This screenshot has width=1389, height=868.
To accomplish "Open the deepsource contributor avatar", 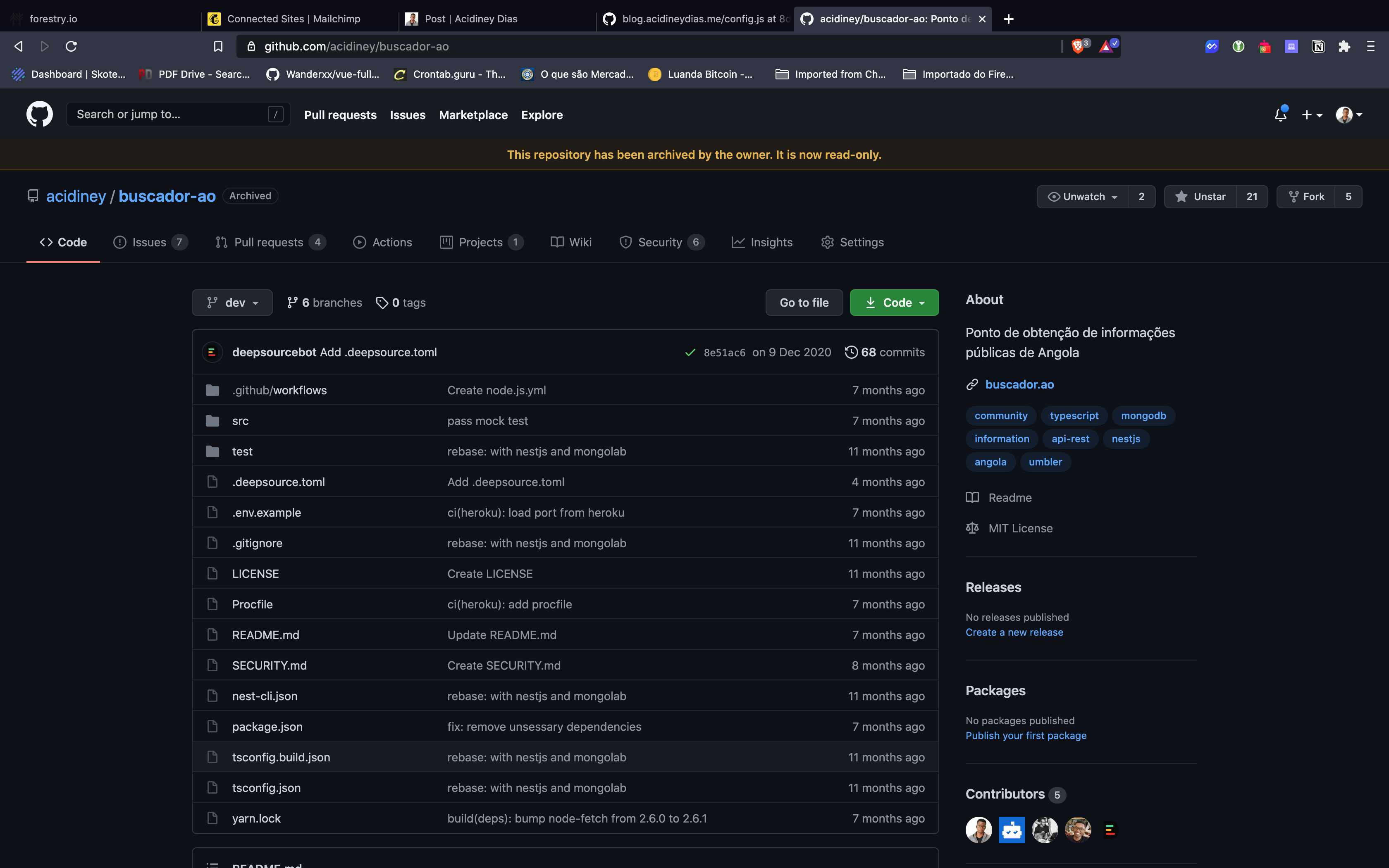I will [x=1111, y=830].
